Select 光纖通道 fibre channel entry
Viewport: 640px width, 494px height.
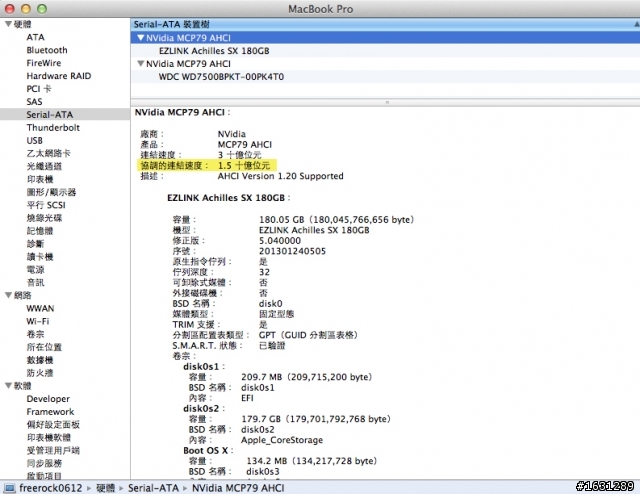pyautogui.click(x=44, y=166)
